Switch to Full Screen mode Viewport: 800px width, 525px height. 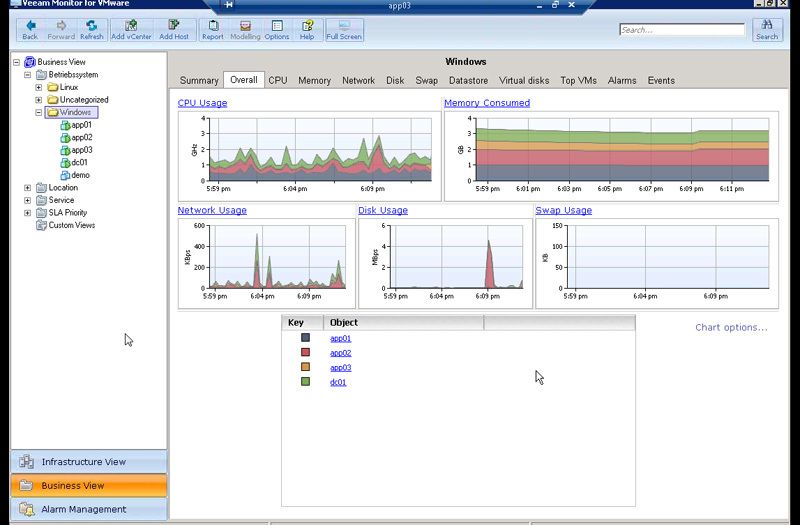(x=344, y=30)
